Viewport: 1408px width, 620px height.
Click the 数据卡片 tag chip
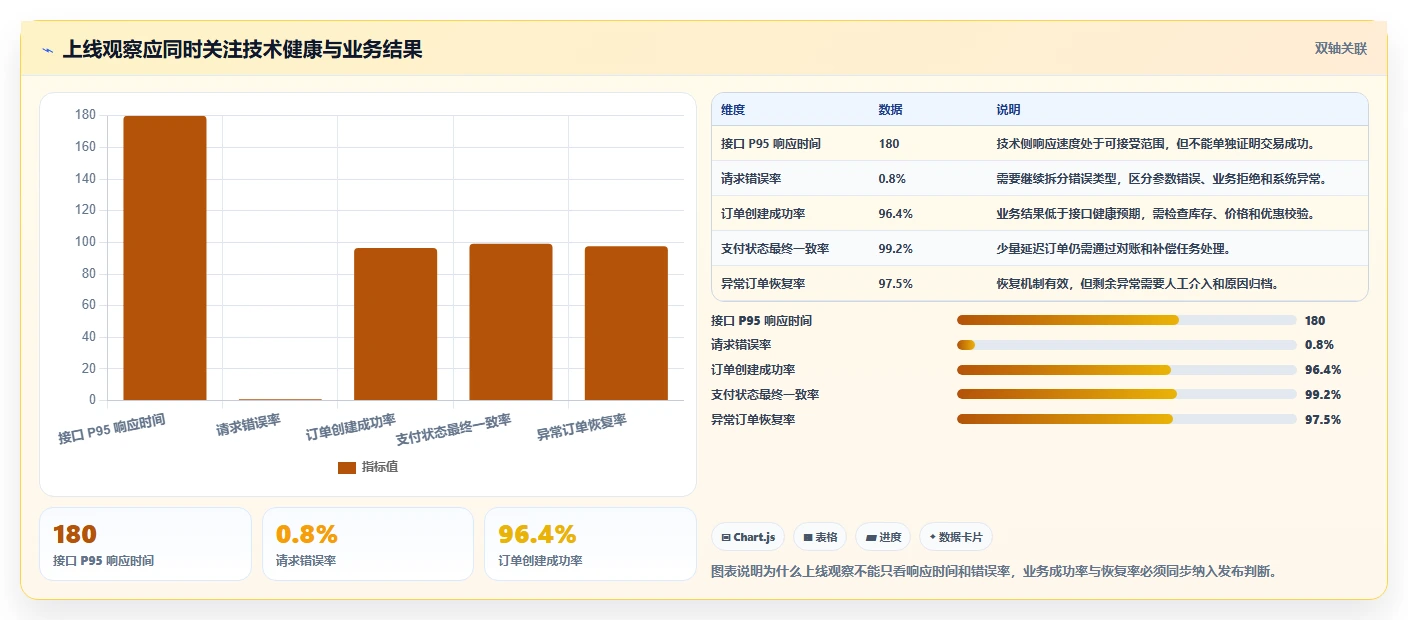click(x=956, y=537)
